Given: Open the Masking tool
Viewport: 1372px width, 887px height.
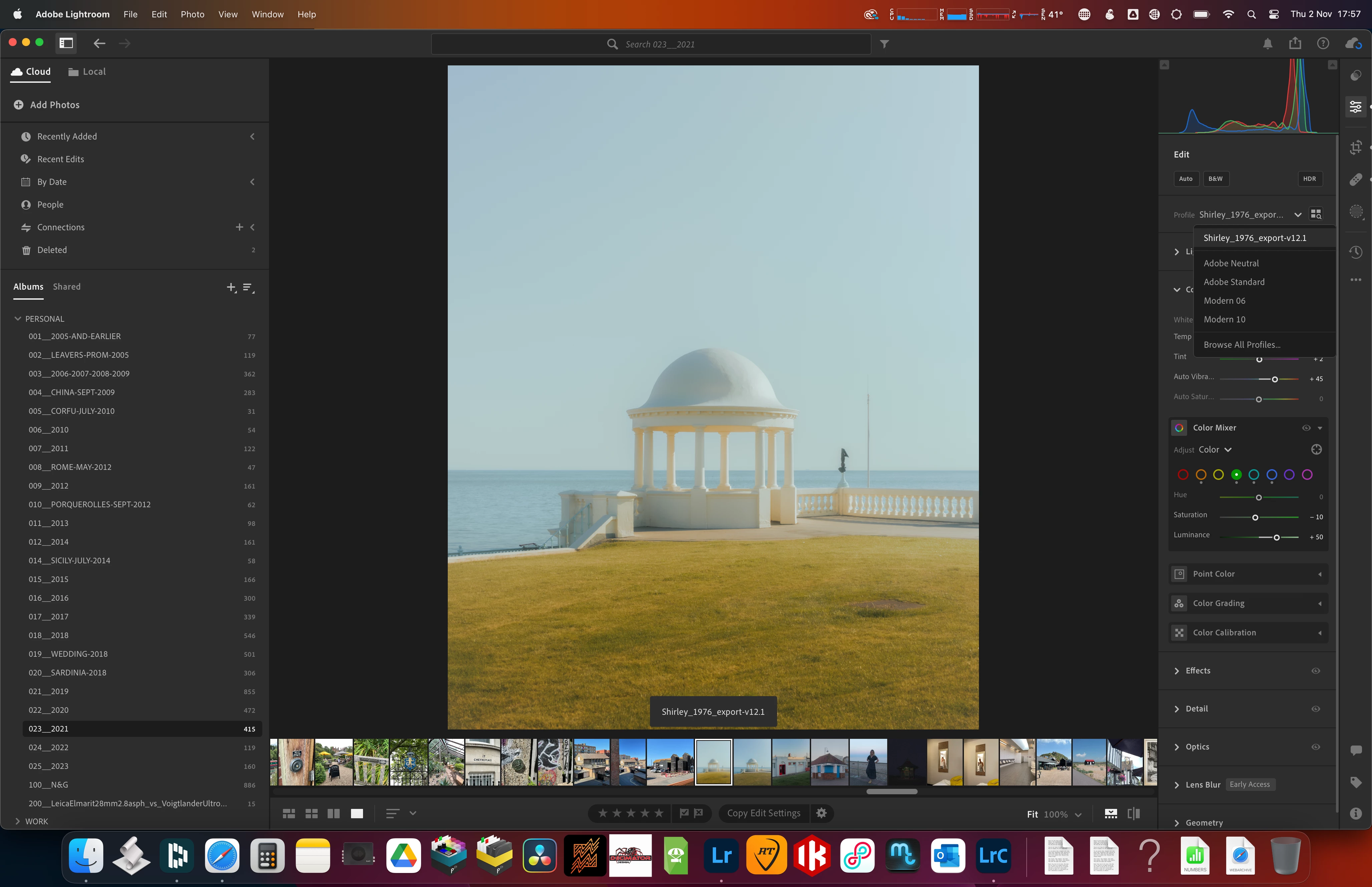Looking at the screenshot, I should tap(1356, 211).
